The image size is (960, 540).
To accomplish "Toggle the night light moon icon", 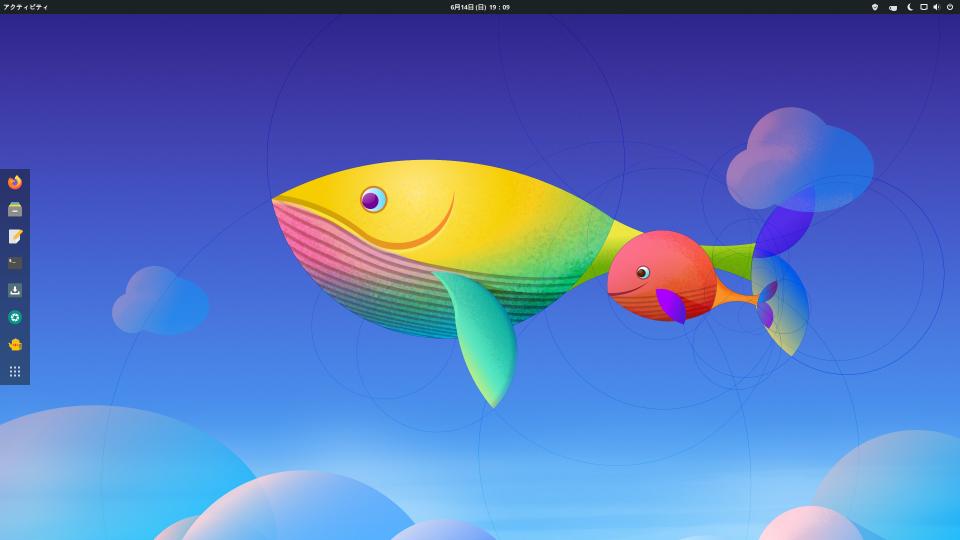I will (910, 7).
